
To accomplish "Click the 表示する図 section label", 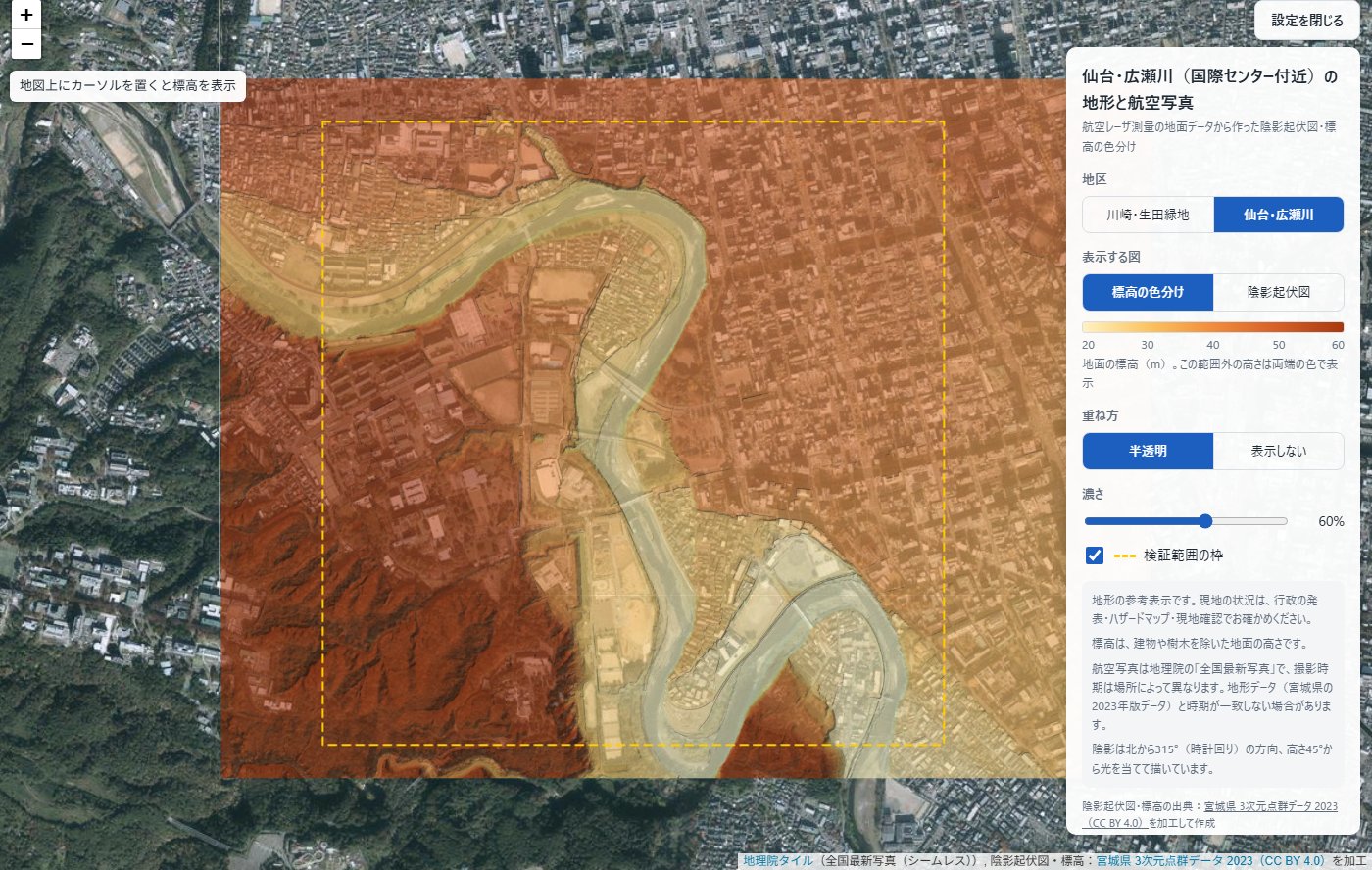I will 1111,257.
